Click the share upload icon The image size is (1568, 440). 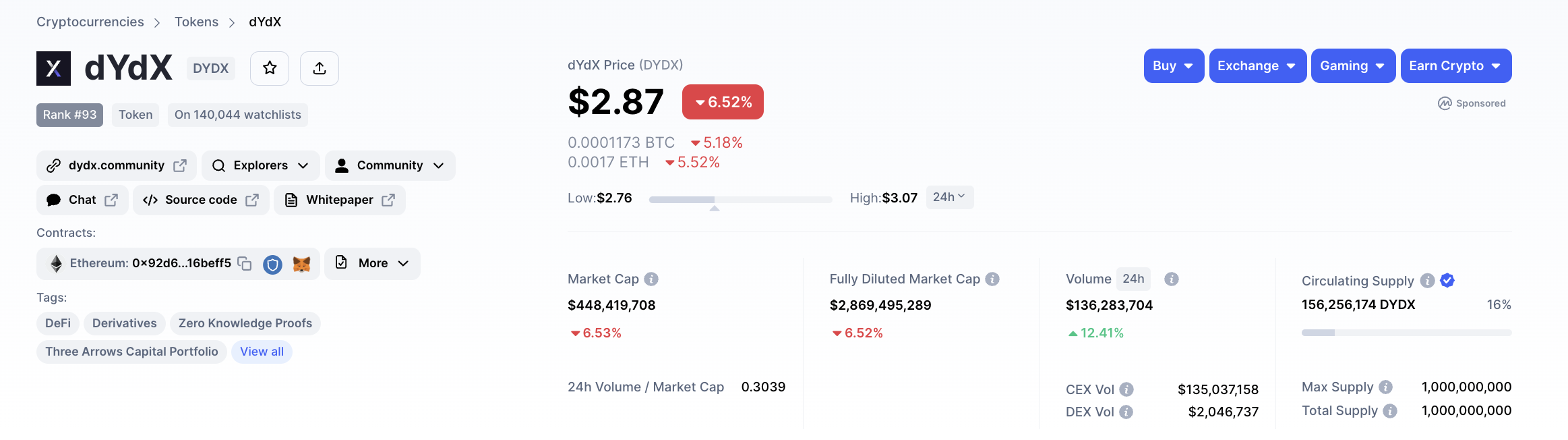(x=320, y=68)
